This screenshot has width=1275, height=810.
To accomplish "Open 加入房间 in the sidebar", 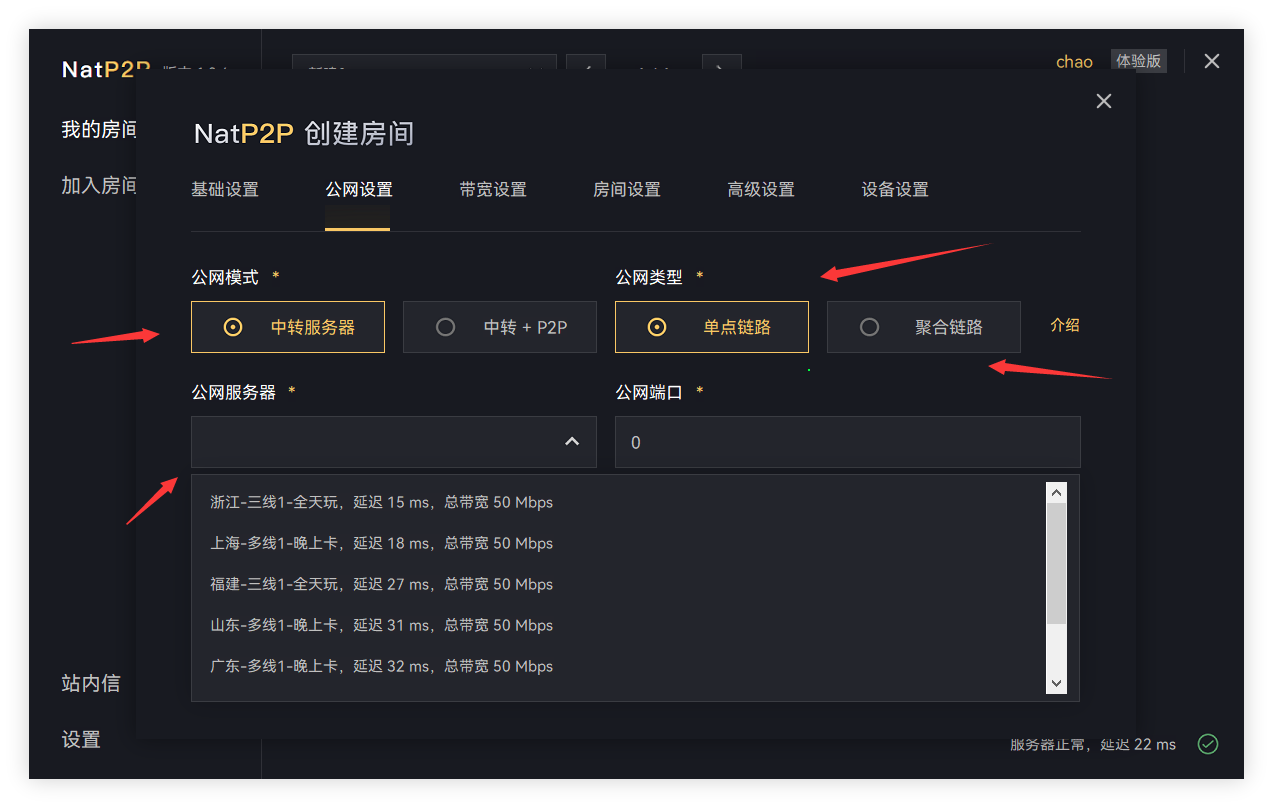I will [x=99, y=185].
